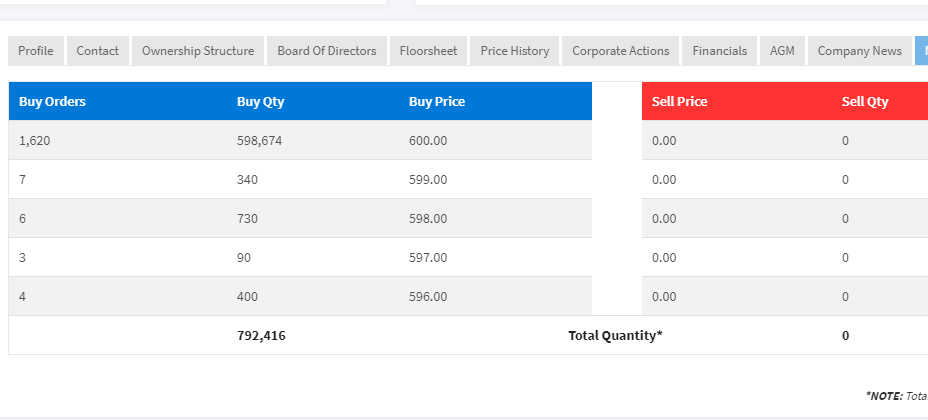This screenshot has height=420, width=928.
Task: Select buy quantity 400
Action: (x=247, y=296)
